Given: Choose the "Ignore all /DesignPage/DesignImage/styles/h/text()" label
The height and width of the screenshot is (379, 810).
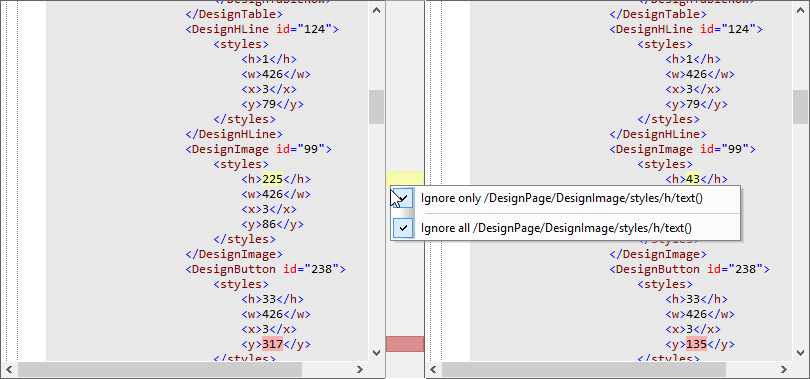Looking at the screenshot, I should pyautogui.click(x=556, y=228).
